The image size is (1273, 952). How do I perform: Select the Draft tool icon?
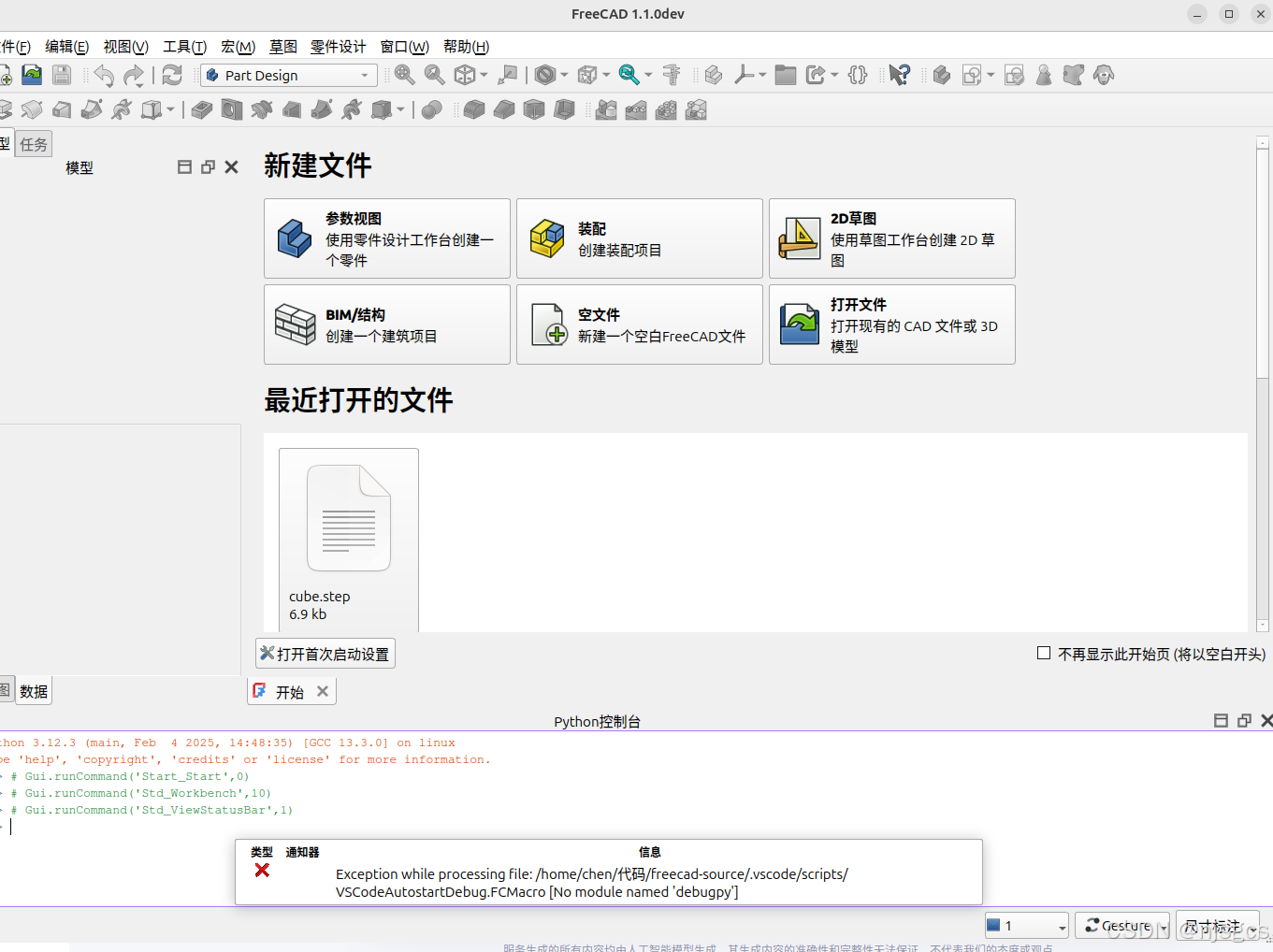coord(534,110)
